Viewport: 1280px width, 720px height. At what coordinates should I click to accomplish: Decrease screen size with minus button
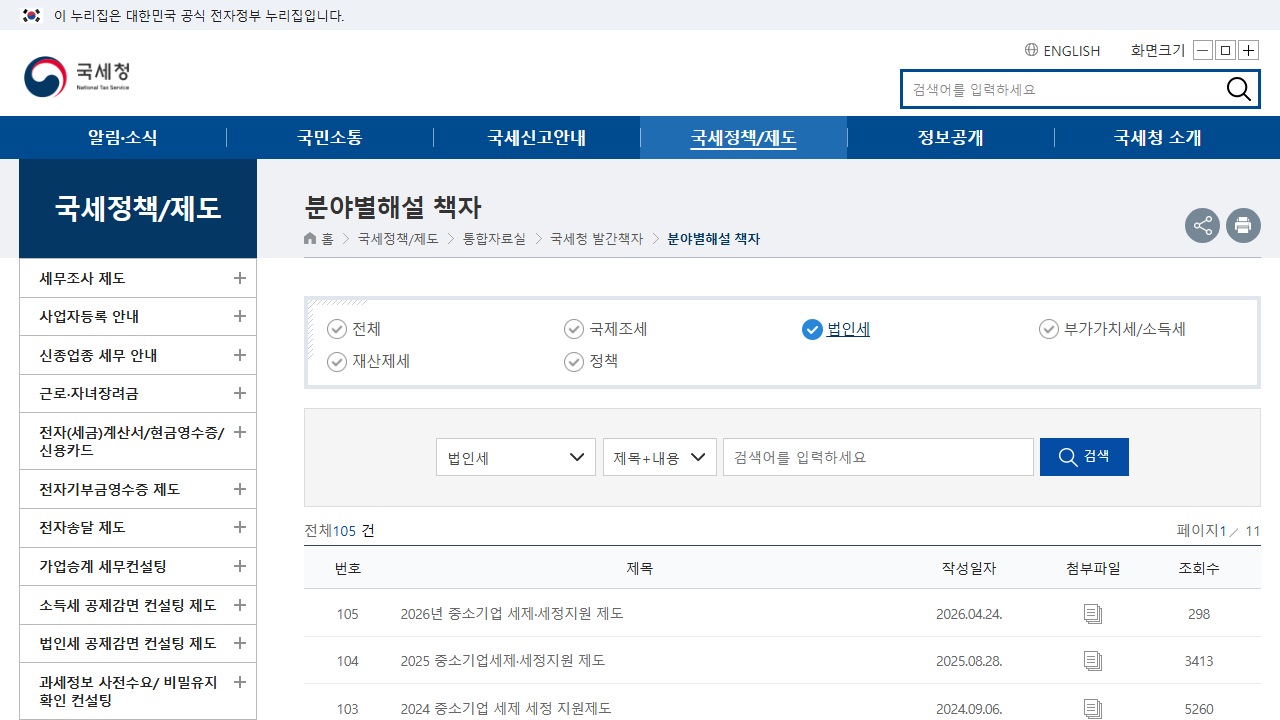pos(1203,50)
